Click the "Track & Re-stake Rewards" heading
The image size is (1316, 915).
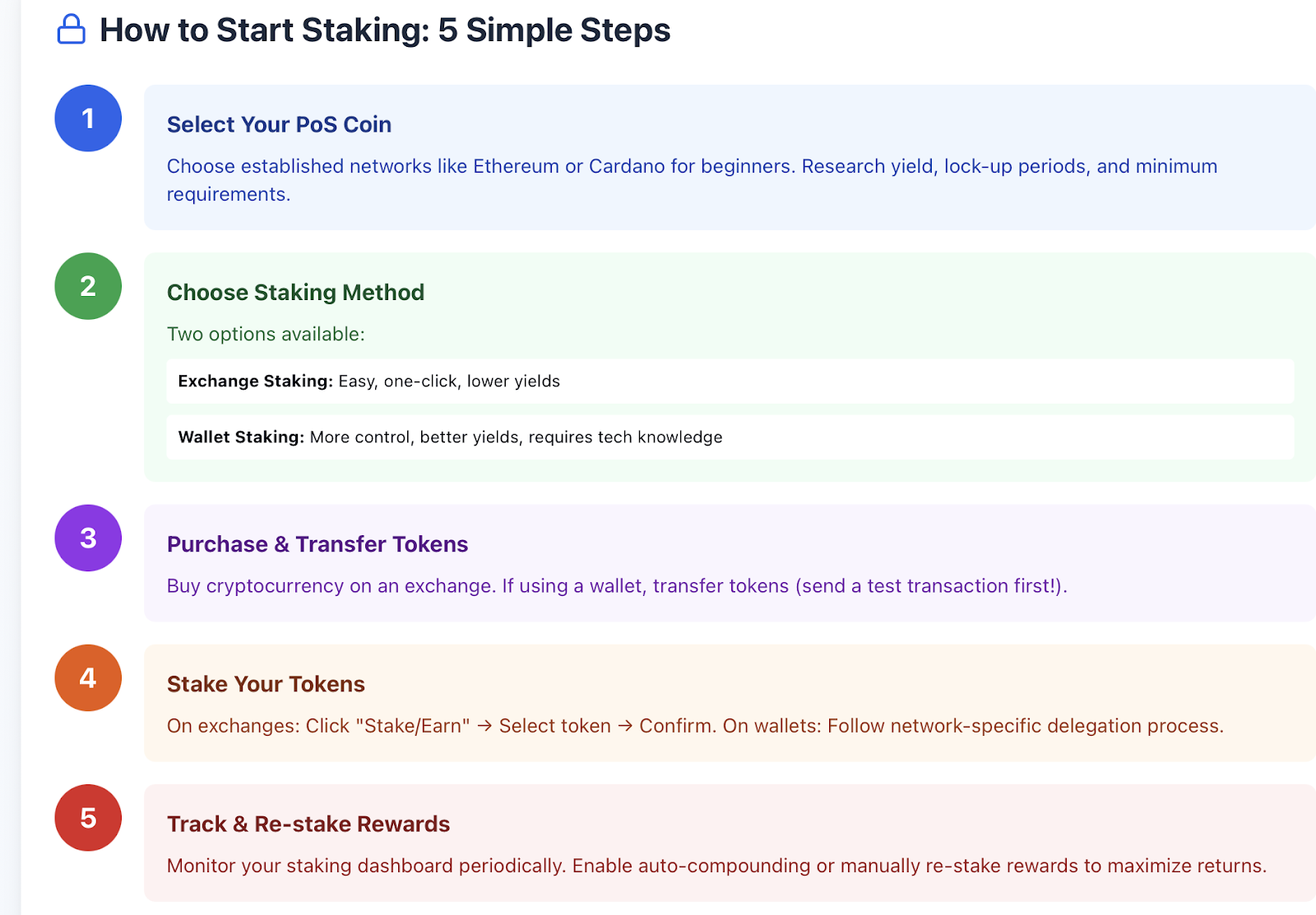[308, 824]
